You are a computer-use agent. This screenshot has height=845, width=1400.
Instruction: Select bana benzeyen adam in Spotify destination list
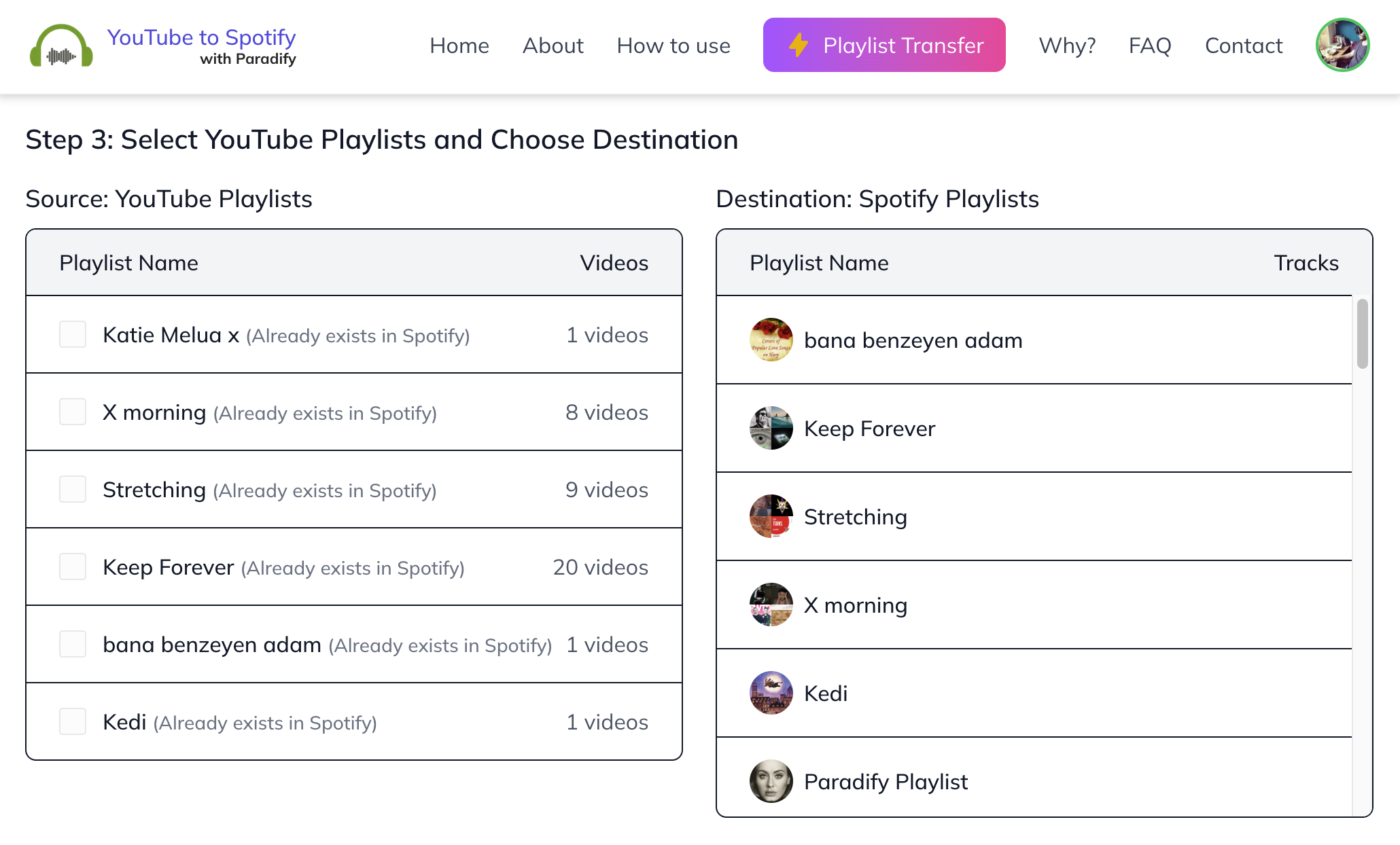point(1034,340)
